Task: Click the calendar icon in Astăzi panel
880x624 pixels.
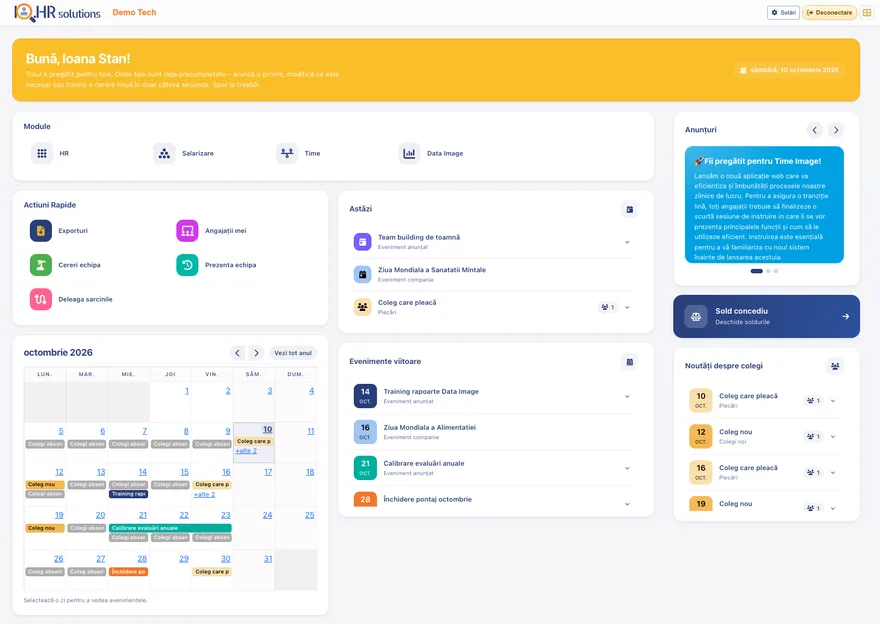Action: (630, 209)
